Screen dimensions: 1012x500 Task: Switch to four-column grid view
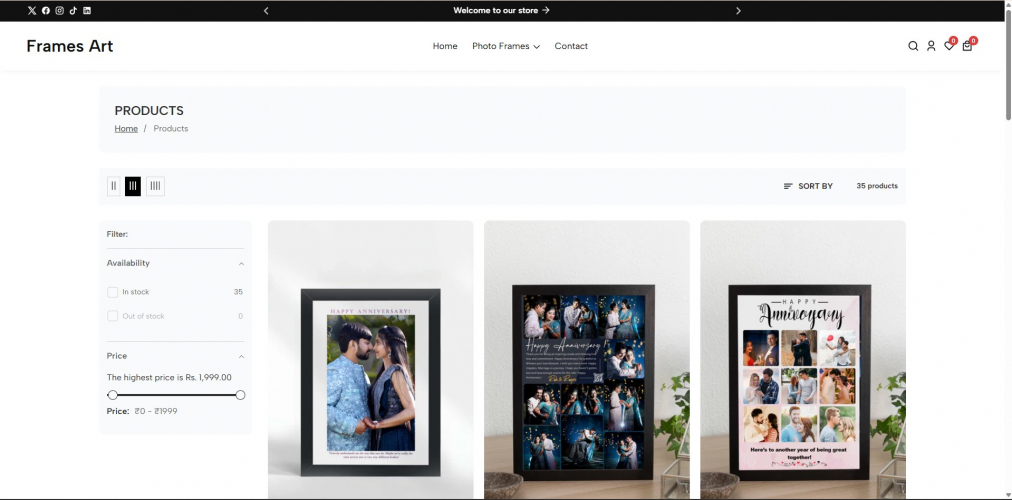(x=155, y=186)
